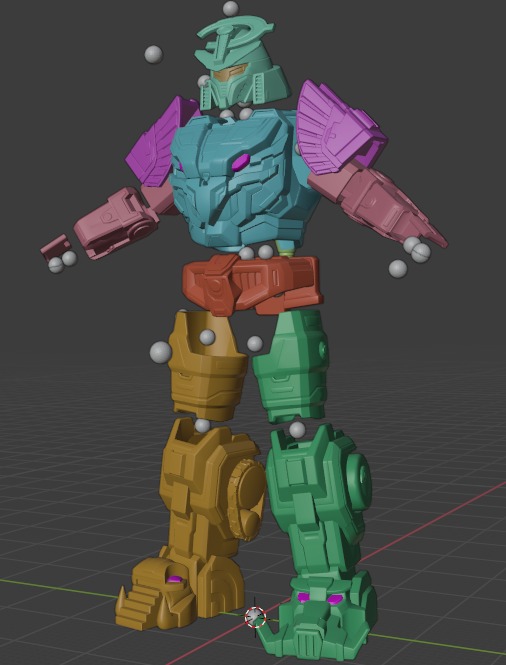This screenshot has height=665, width=506.
Task: Select the sphere at the yellow knee joint
Action: 202,425
